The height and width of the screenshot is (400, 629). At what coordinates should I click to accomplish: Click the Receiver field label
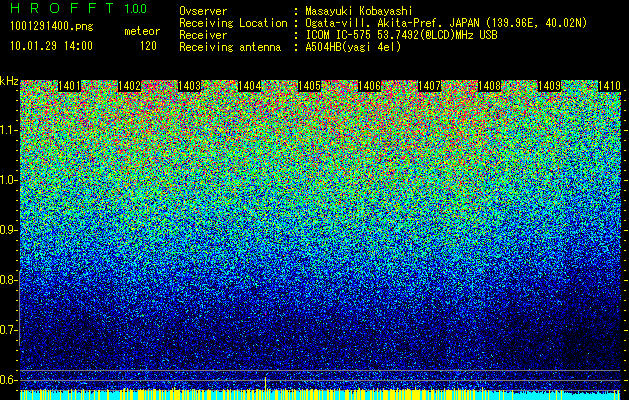(203, 35)
